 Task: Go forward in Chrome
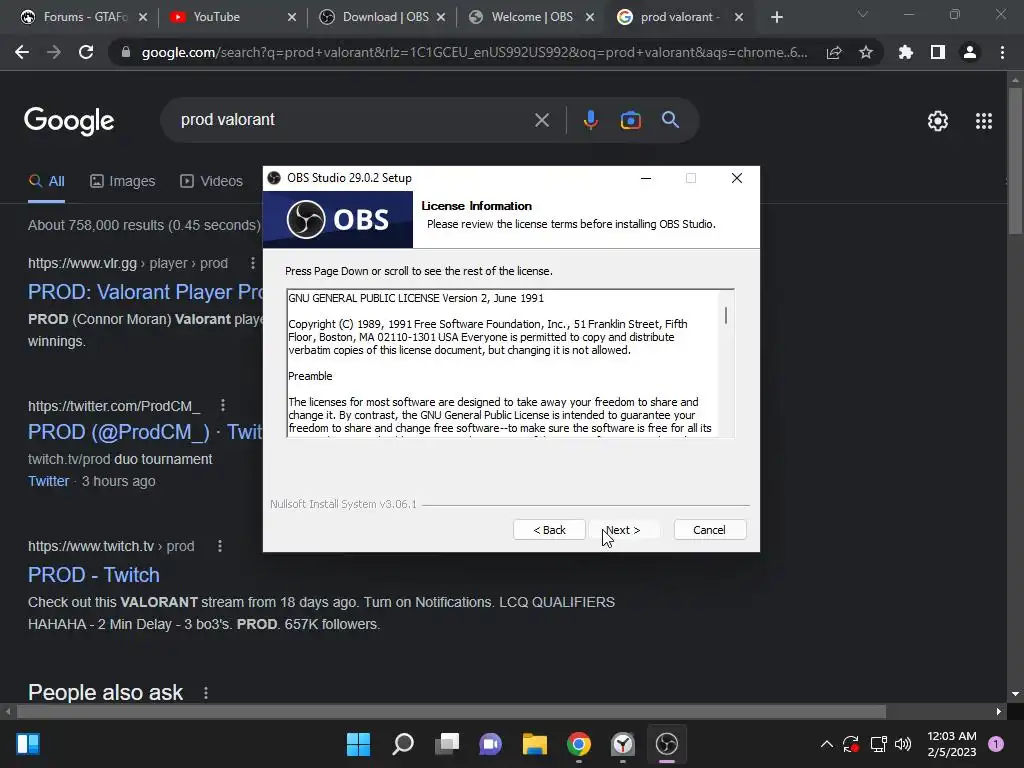54,52
